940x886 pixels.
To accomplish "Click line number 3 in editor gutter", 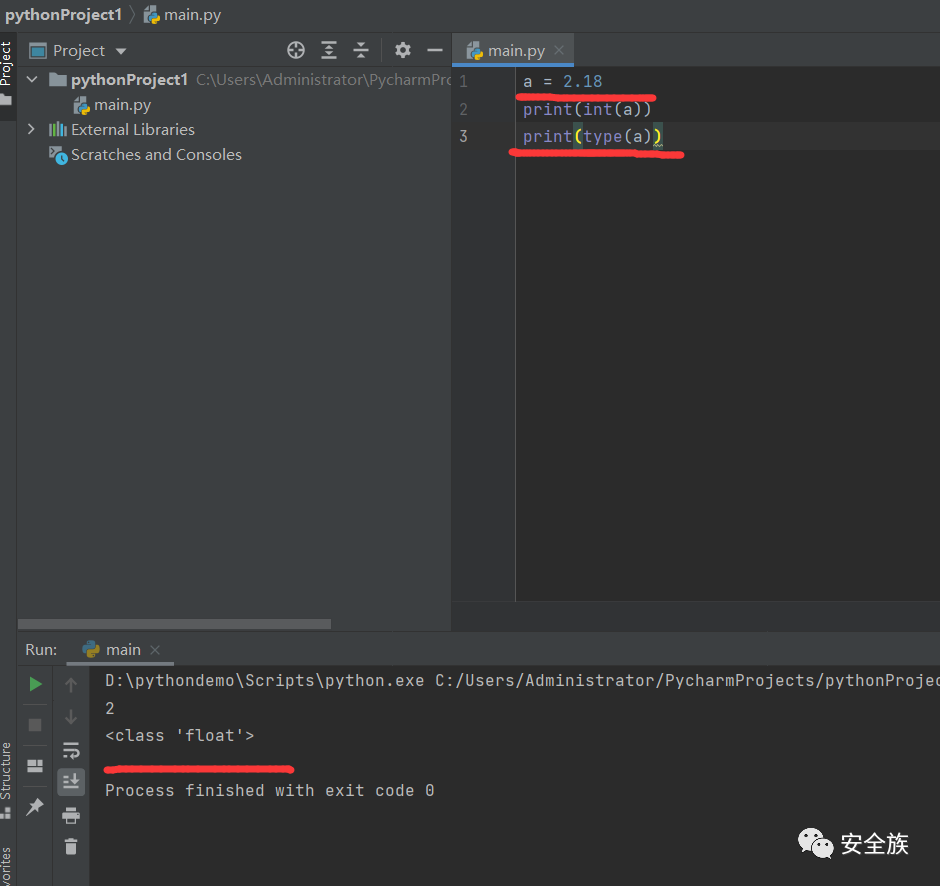I will (463, 136).
